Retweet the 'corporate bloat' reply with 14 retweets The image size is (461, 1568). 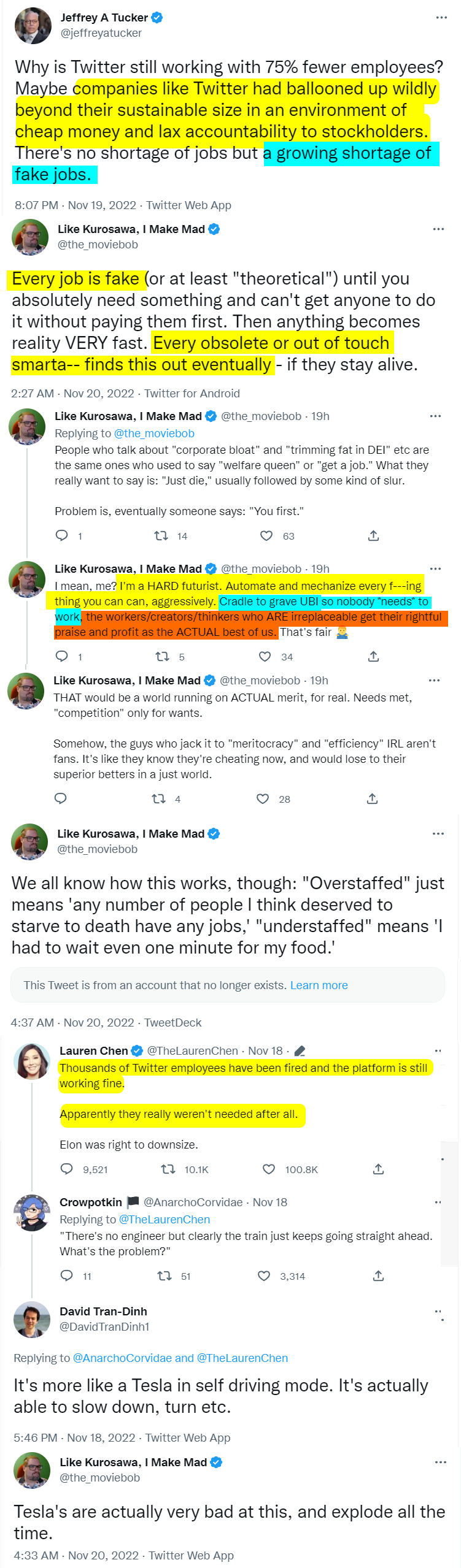tap(161, 536)
